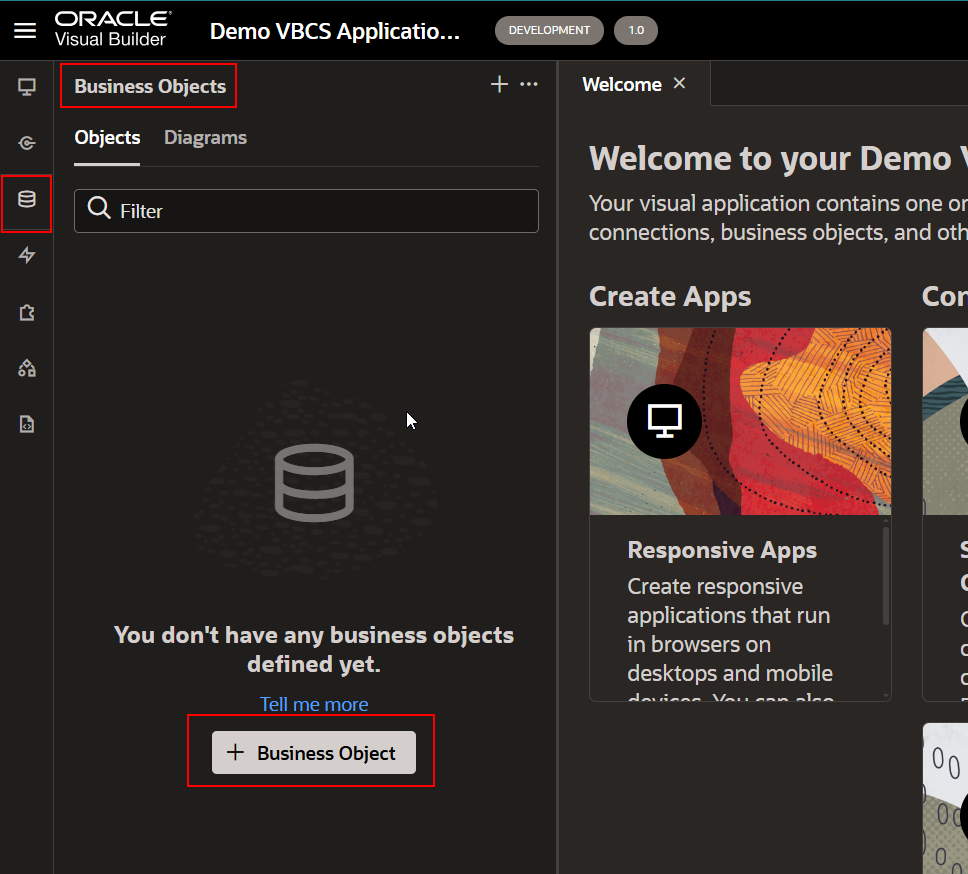Switch to the Diagrams tab

pos(206,138)
